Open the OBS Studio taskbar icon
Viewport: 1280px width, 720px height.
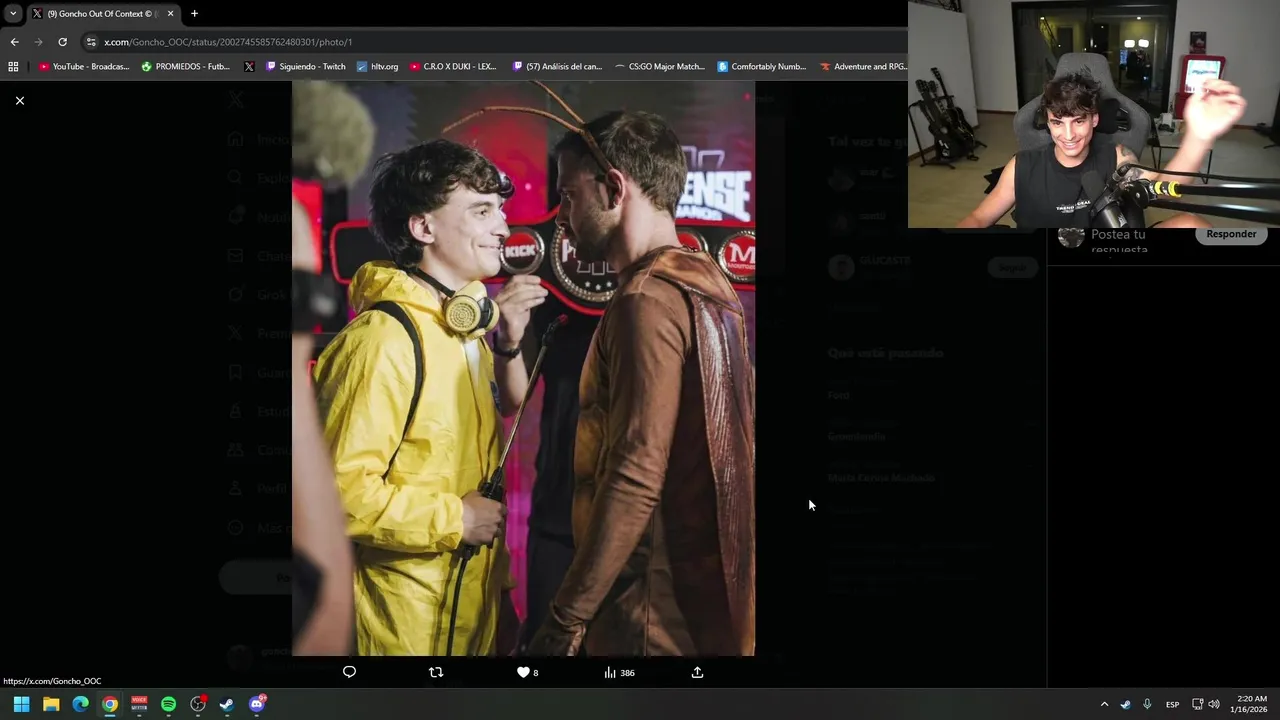pos(198,704)
